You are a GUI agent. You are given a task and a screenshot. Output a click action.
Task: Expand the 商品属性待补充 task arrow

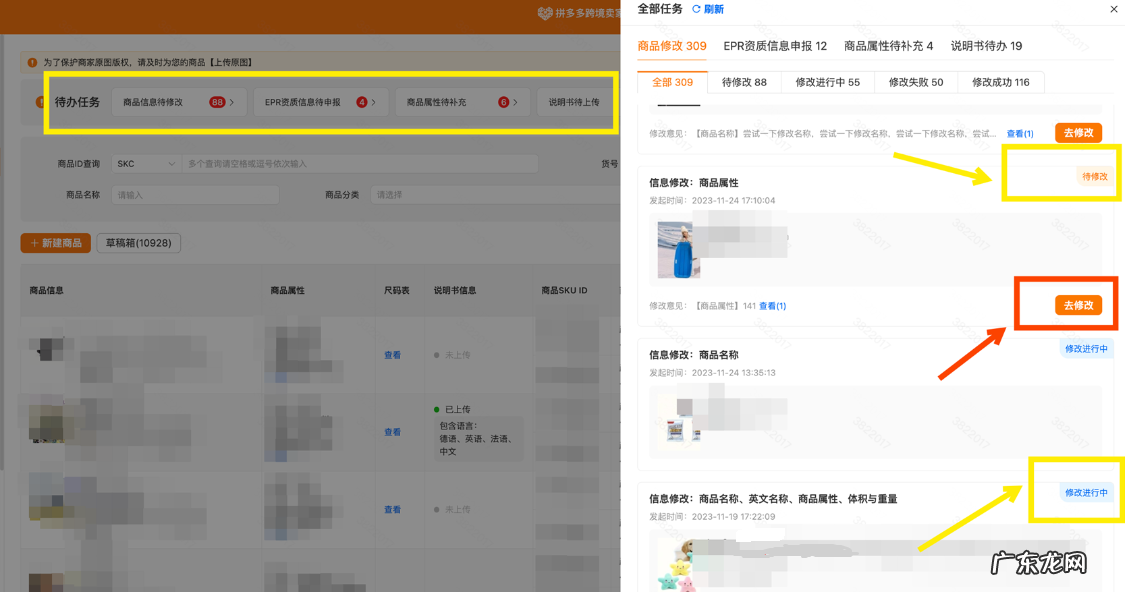516,102
